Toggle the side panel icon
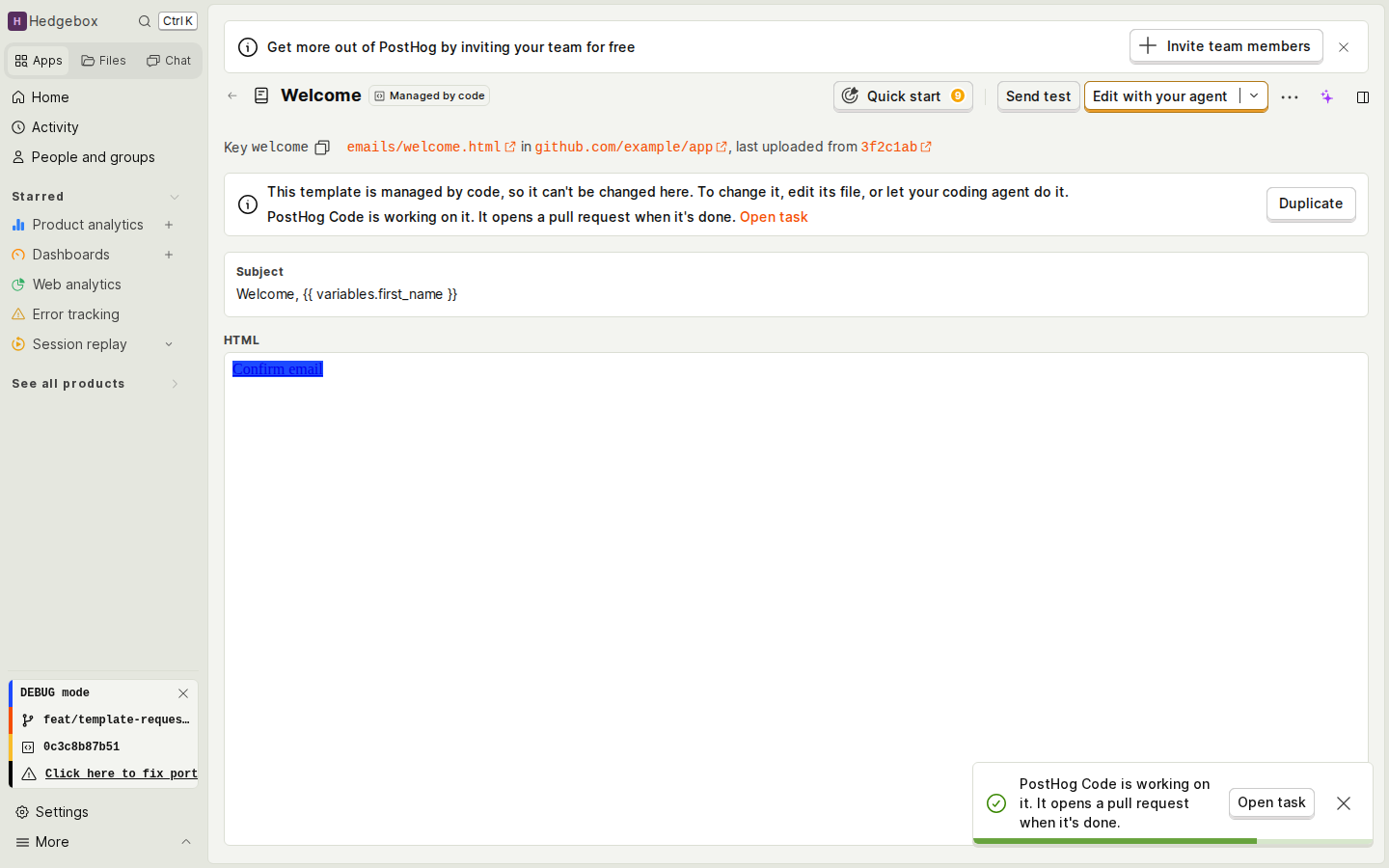The width and height of the screenshot is (1389, 868). click(x=1363, y=96)
